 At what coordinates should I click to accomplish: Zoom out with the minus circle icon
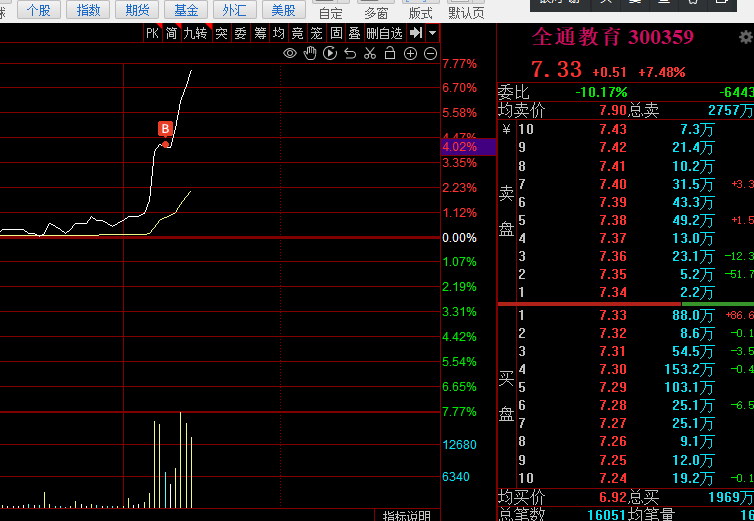coord(430,53)
